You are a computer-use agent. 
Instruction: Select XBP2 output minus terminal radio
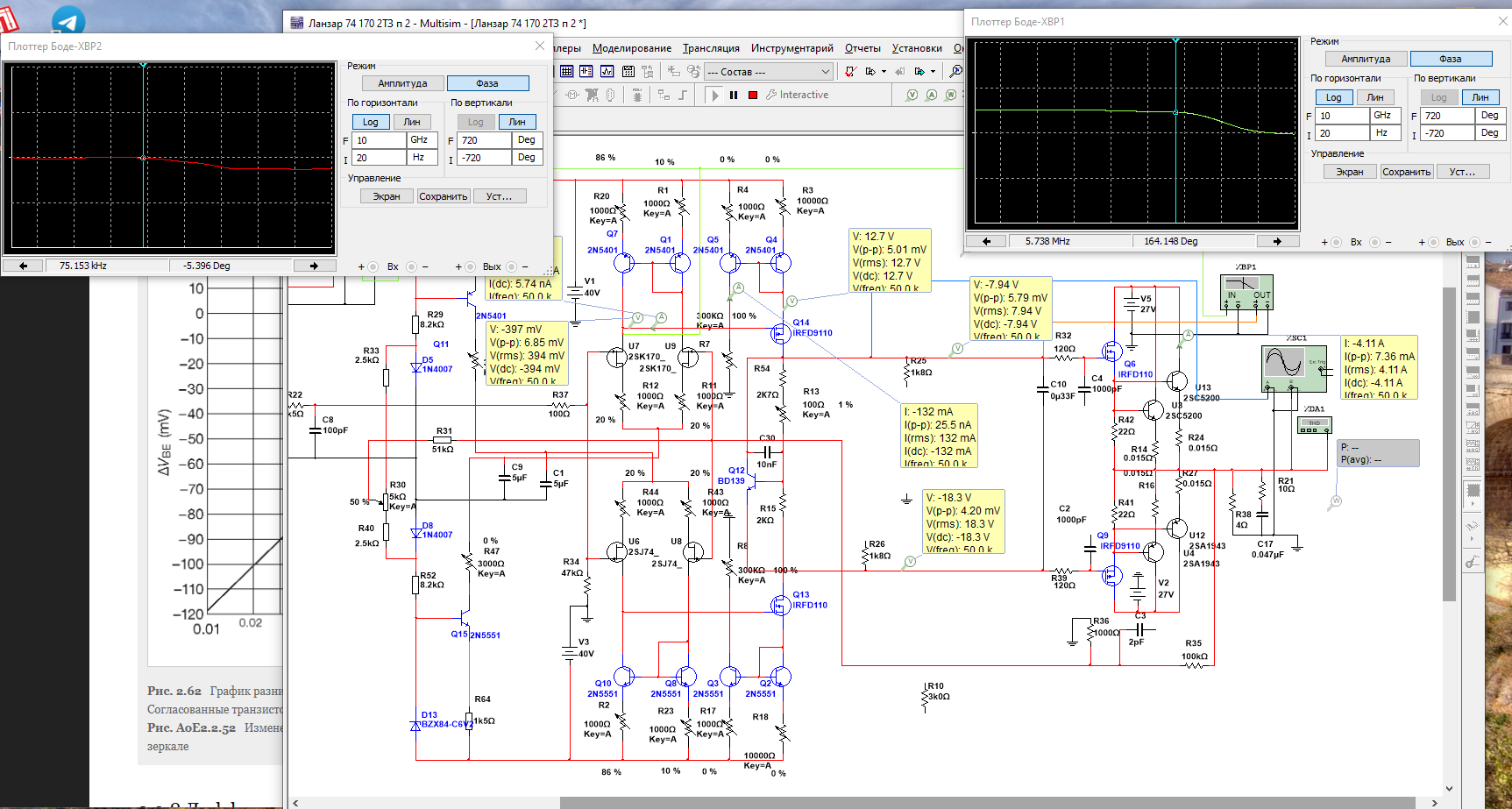click(x=511, y=266)
